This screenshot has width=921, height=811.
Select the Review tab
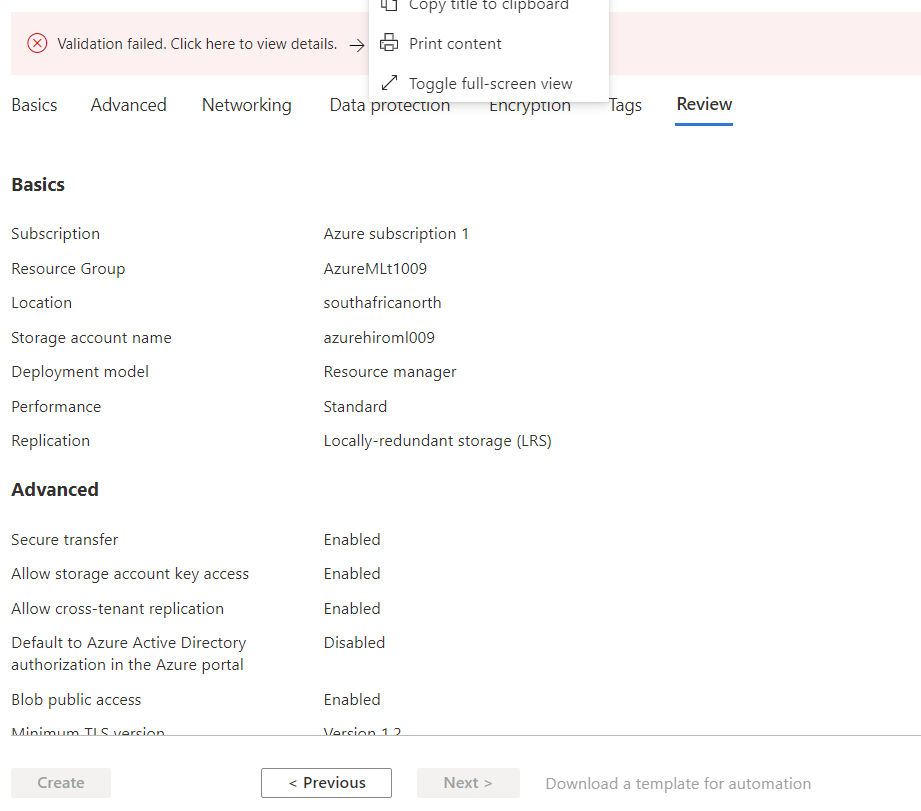(704, 104)
